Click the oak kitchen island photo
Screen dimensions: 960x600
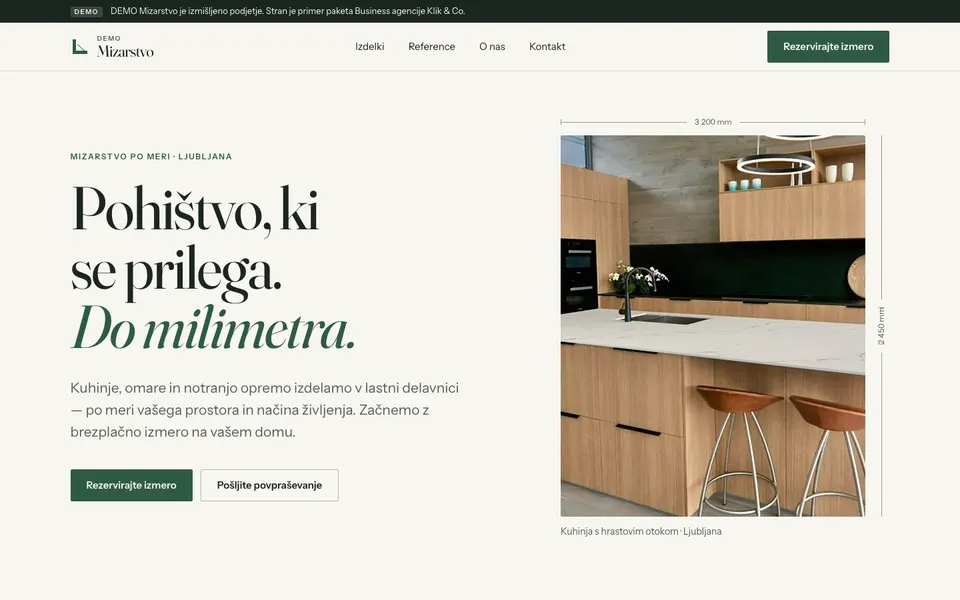713,326
